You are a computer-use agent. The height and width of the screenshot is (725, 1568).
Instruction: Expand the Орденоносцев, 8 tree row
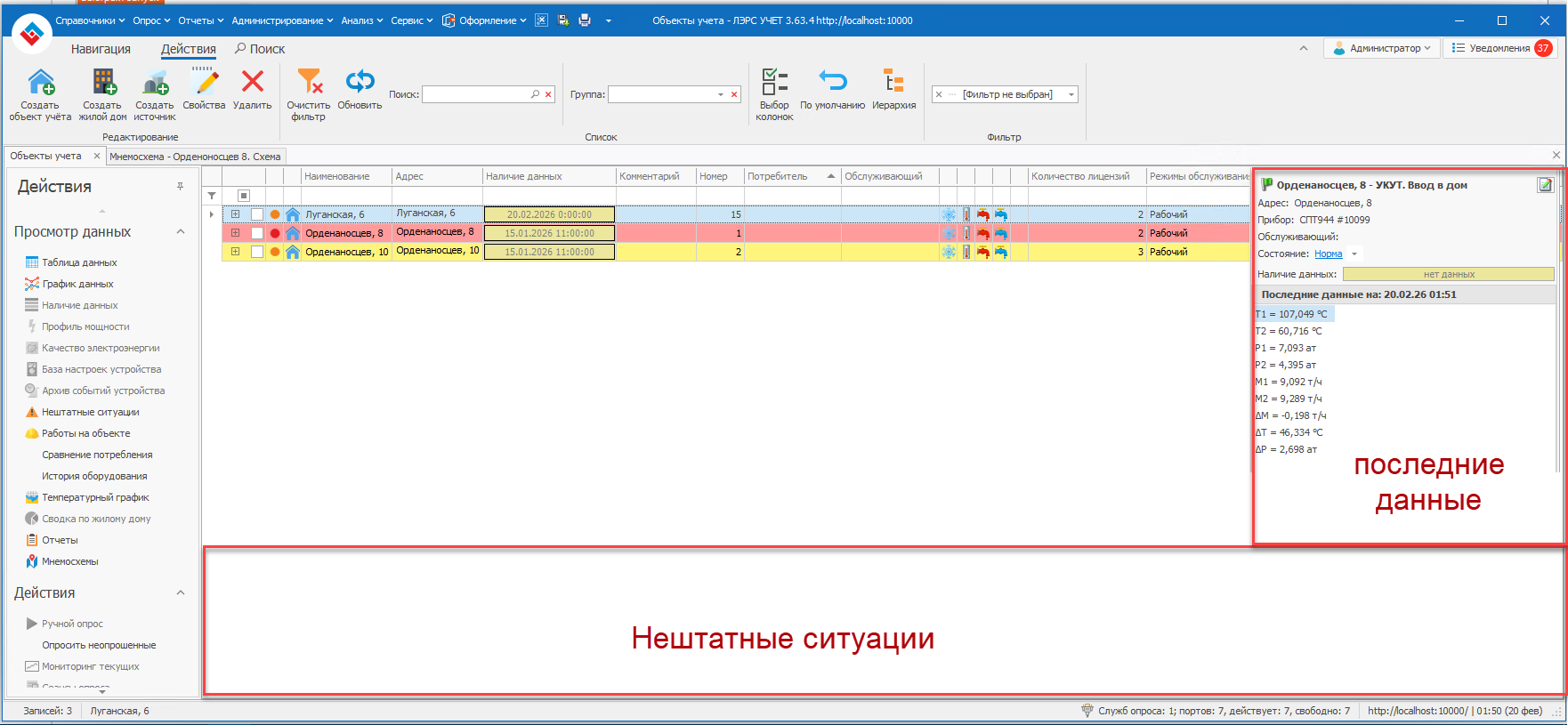pos(236,233)
